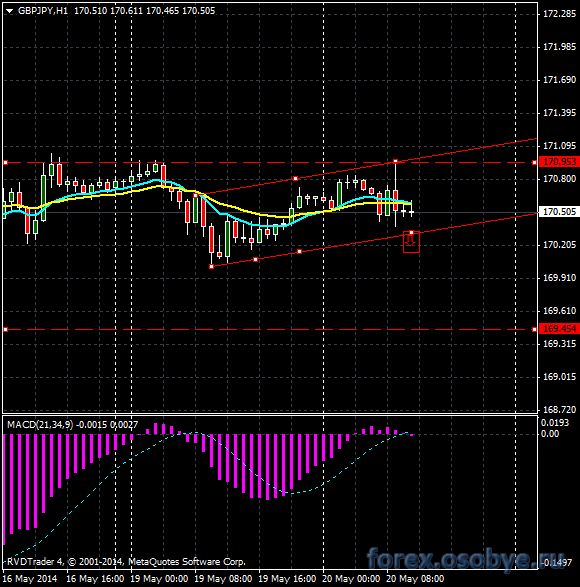This screenshot has width=580, height=587.
Task: Select left handle of 169.454 dashed line
Action: coord(5,329)
